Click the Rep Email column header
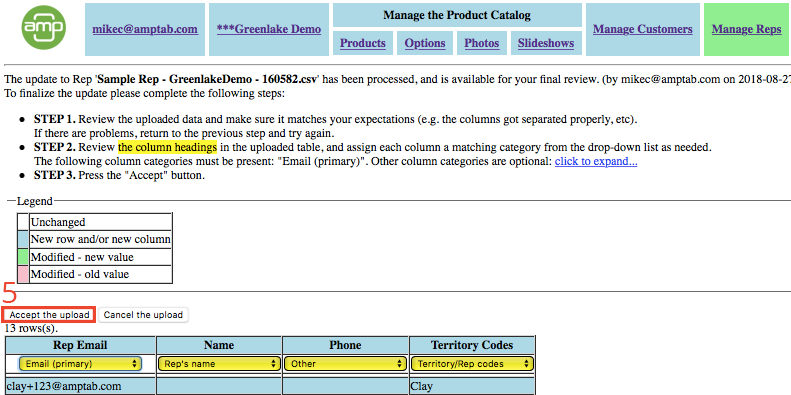 click(x=80, y=345)
